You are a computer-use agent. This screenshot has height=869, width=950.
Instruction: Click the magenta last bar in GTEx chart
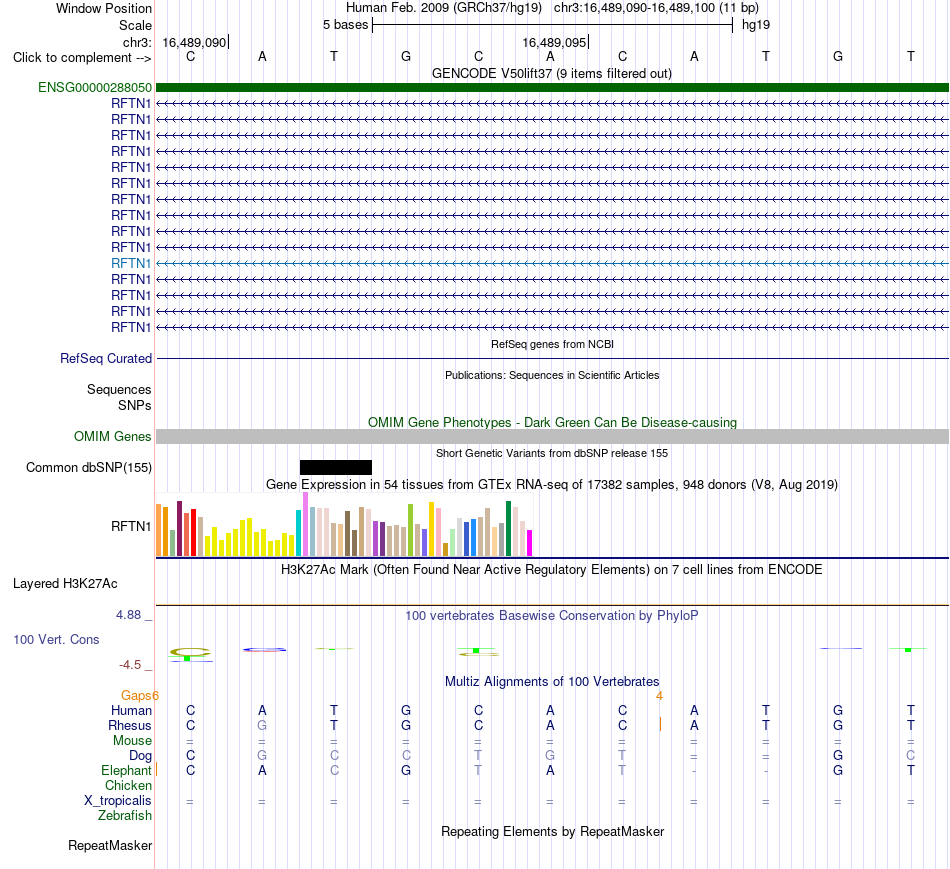click(530, 543)
